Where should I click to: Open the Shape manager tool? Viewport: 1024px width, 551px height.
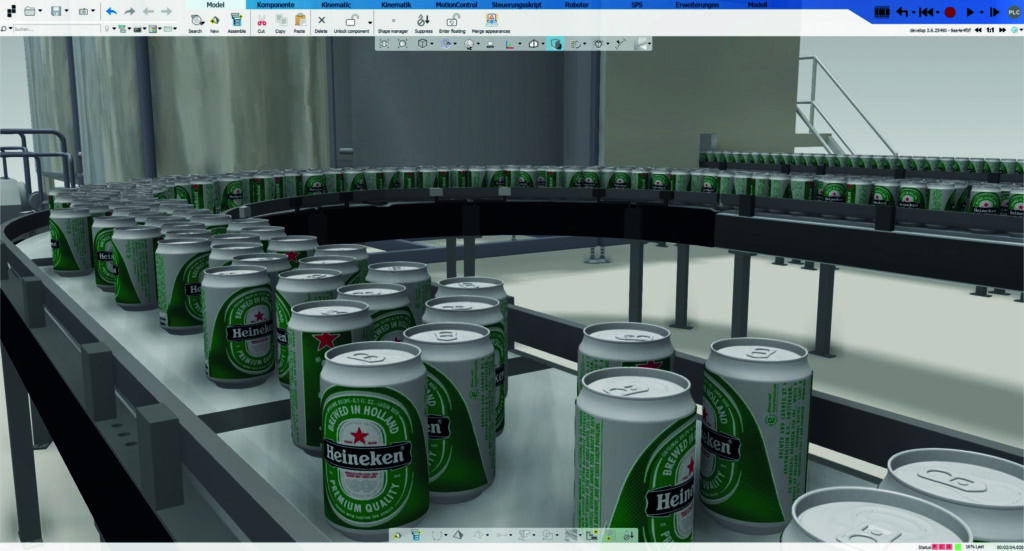click(392, 21)
